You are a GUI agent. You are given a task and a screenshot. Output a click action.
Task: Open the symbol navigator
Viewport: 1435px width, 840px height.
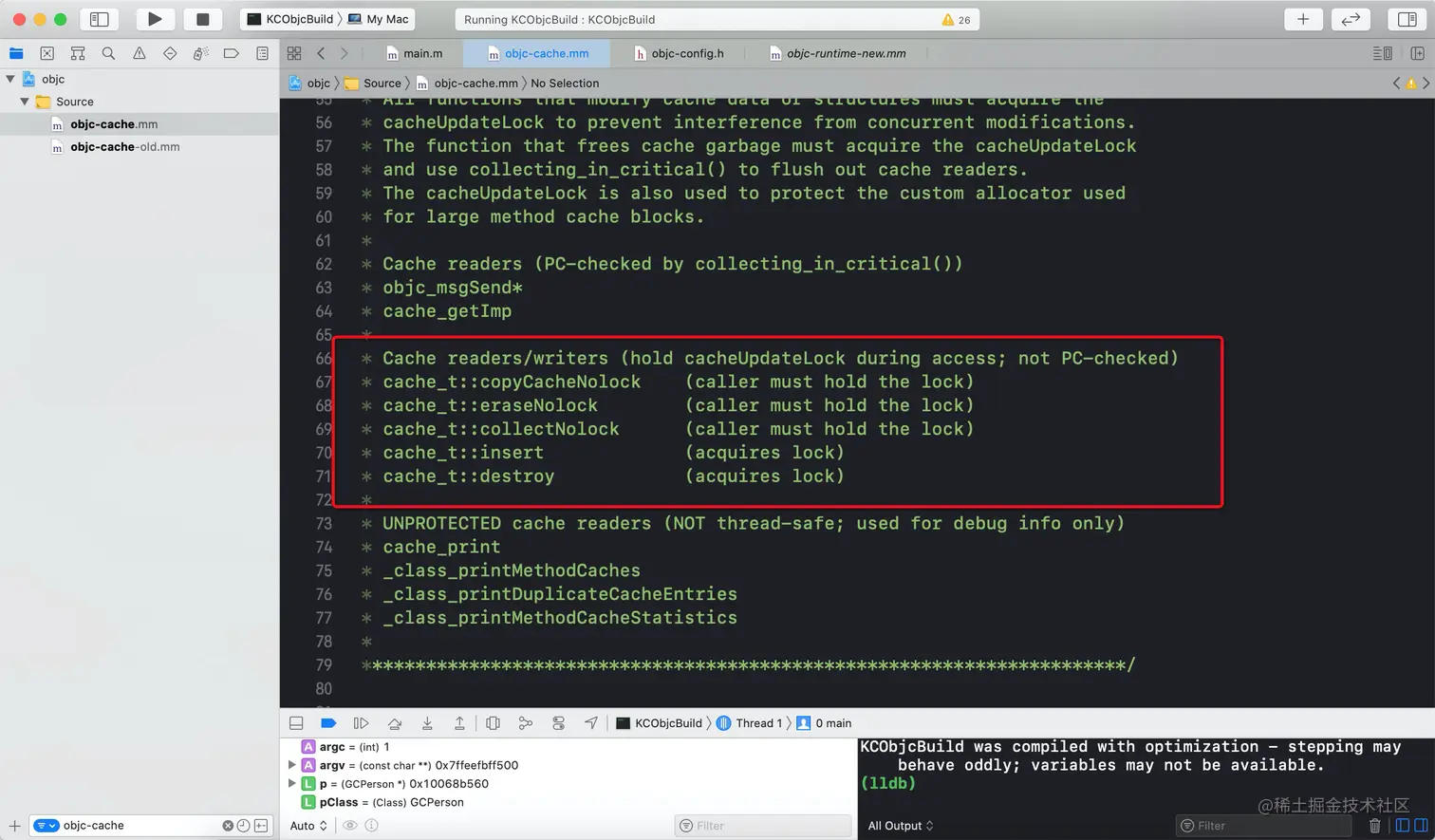point(78,53)
